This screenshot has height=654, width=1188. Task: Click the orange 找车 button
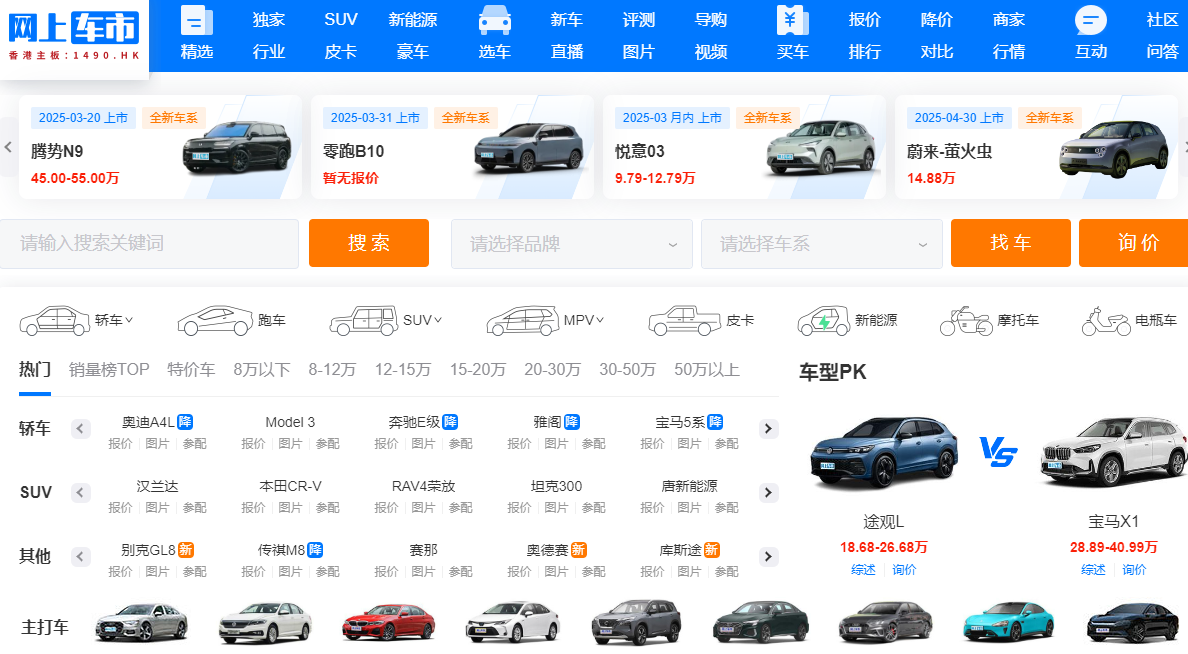click(1011, 243)
